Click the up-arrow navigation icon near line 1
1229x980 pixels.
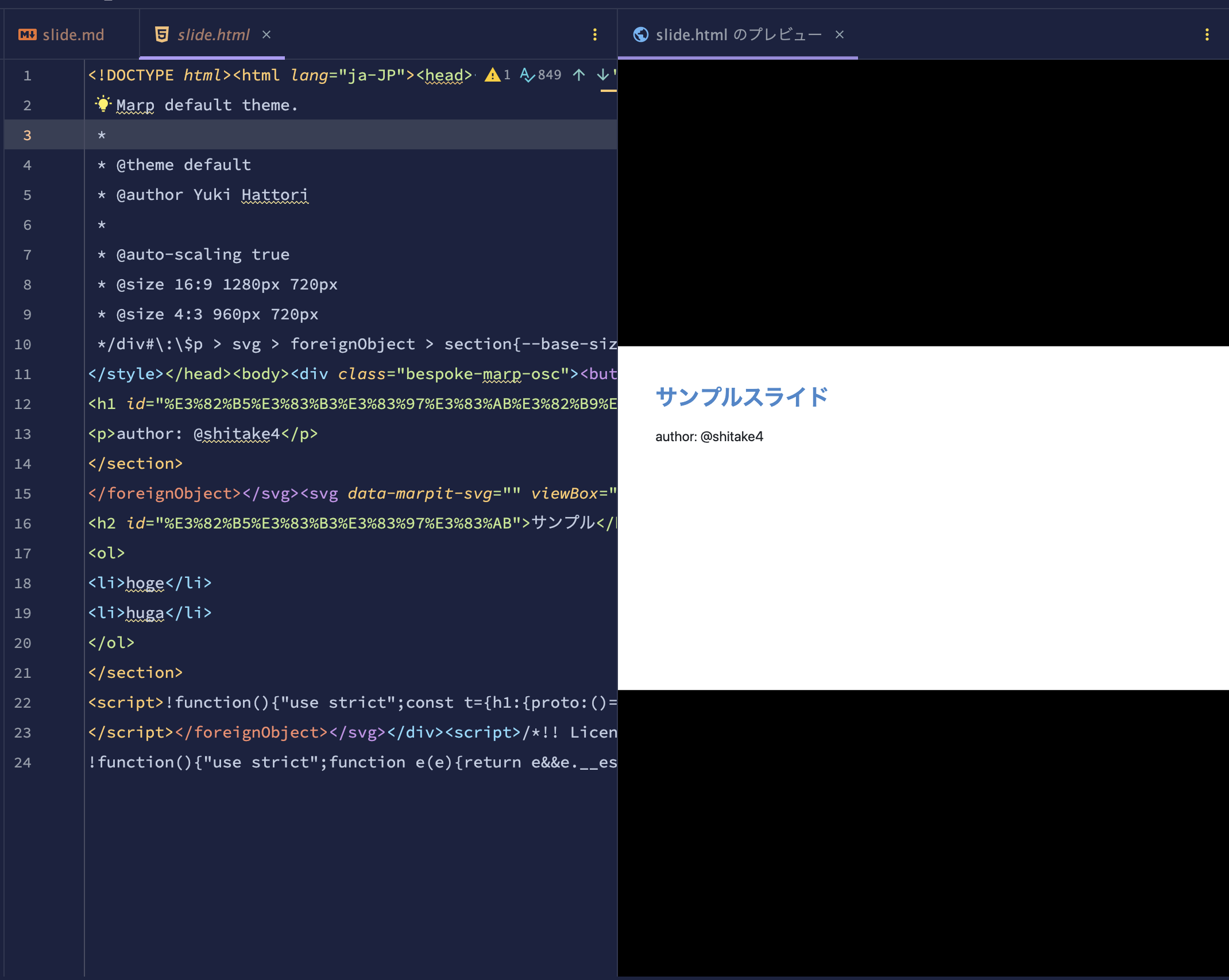(578, 75)
